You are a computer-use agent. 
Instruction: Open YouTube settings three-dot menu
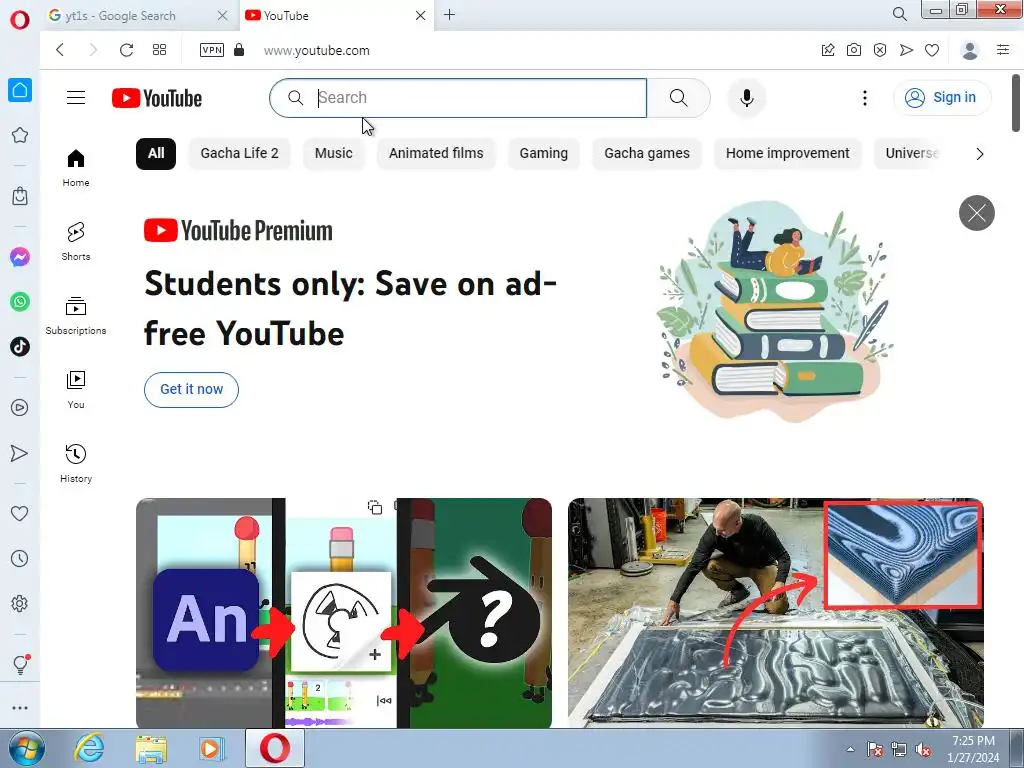click(865, 98)
